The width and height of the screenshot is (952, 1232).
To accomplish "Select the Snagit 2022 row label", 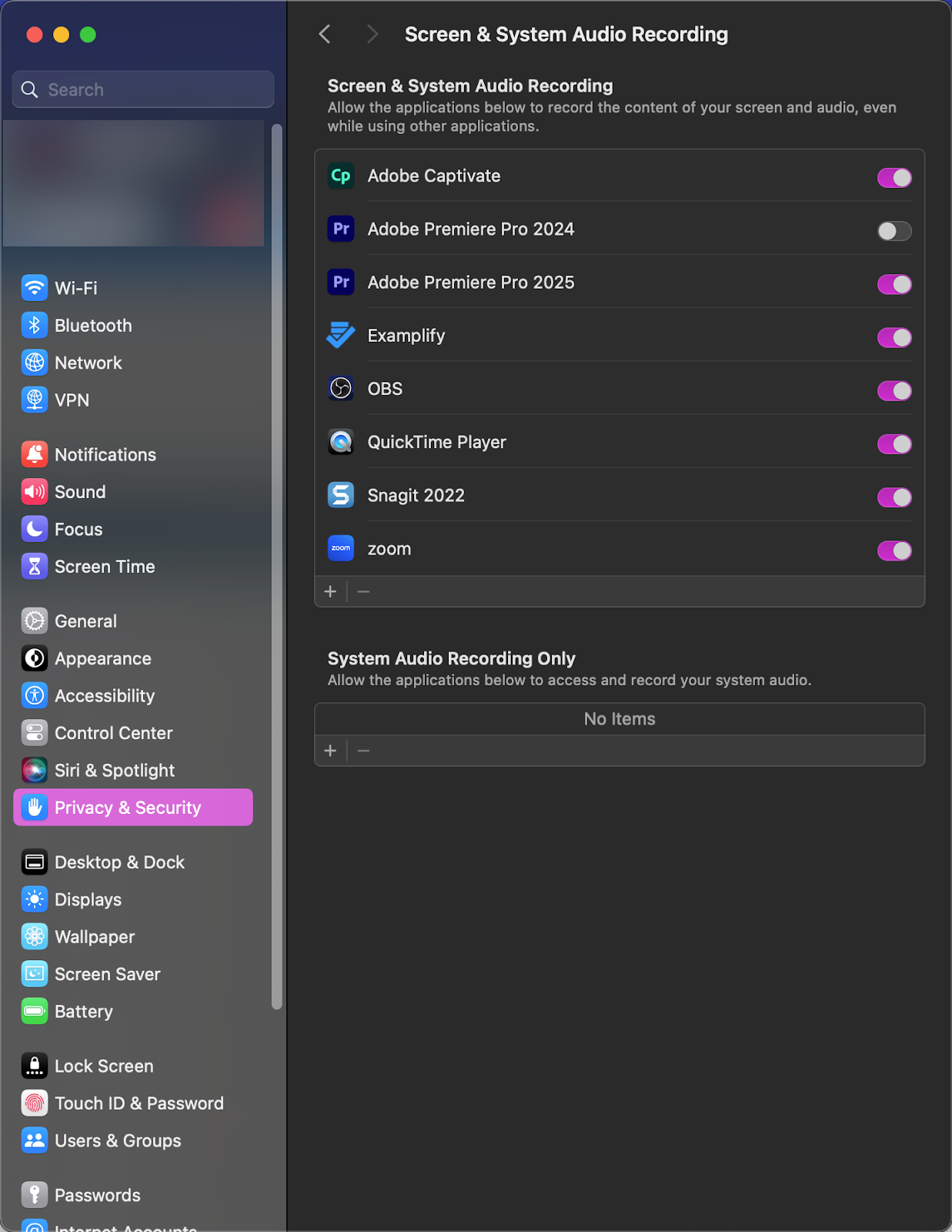I will (416, 495).
